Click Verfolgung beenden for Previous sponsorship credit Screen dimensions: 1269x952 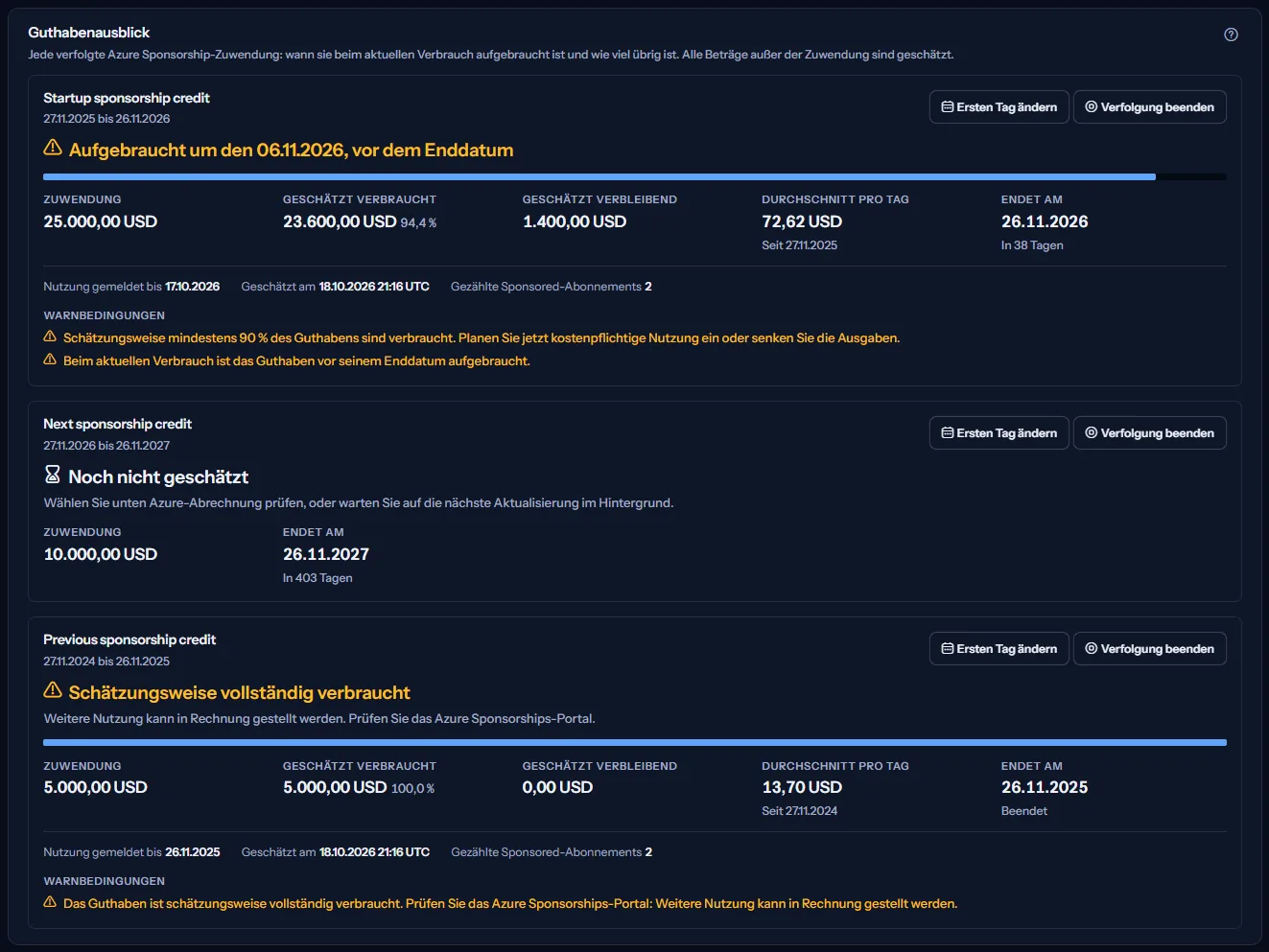[1149, 649]
